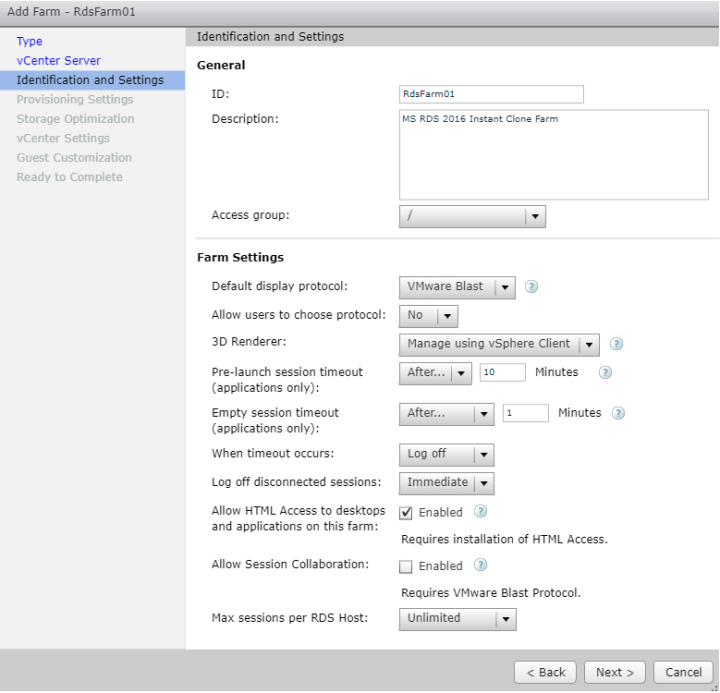Click help icon next to 3D Renderer
The width and height of the screenshot is (720, 693).
[x=616, y=344]
